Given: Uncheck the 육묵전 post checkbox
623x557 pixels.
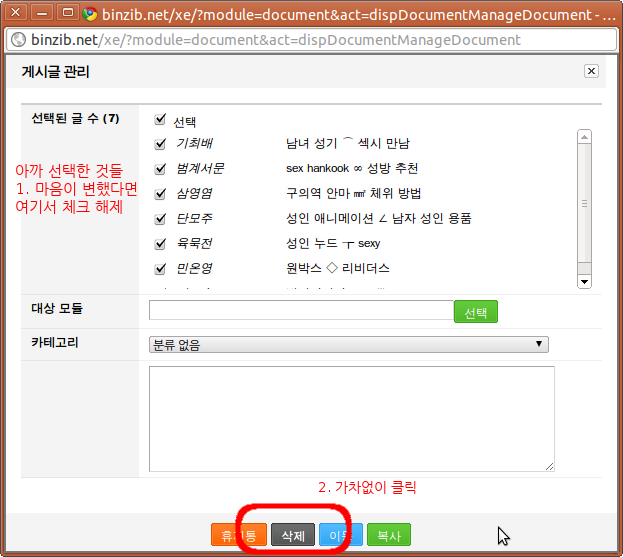Looking at the screenshot, I should 160,244.
